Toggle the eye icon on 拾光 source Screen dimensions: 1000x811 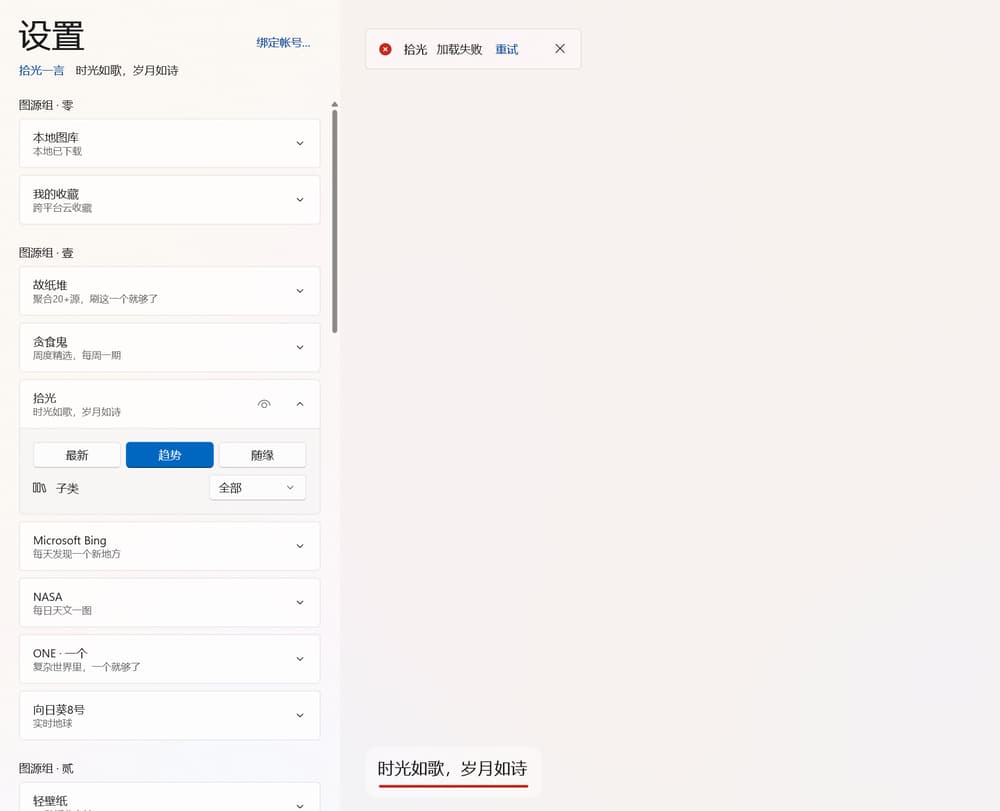coord(264,404)
